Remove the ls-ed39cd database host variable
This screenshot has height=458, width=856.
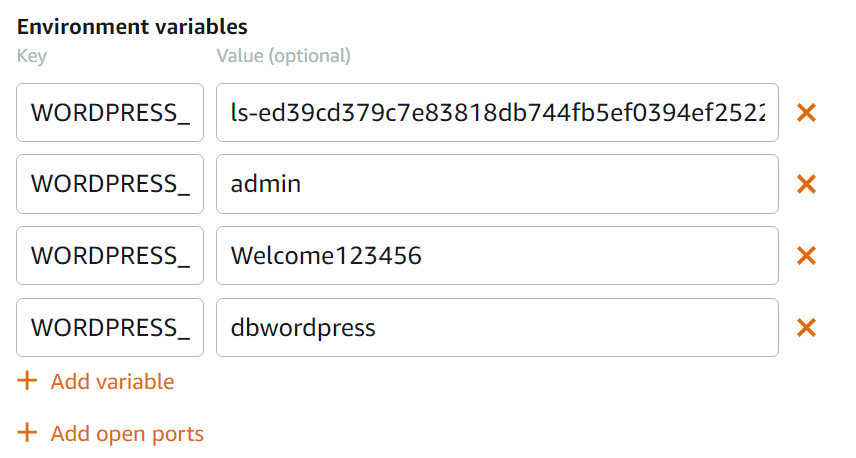click(806, 113)
